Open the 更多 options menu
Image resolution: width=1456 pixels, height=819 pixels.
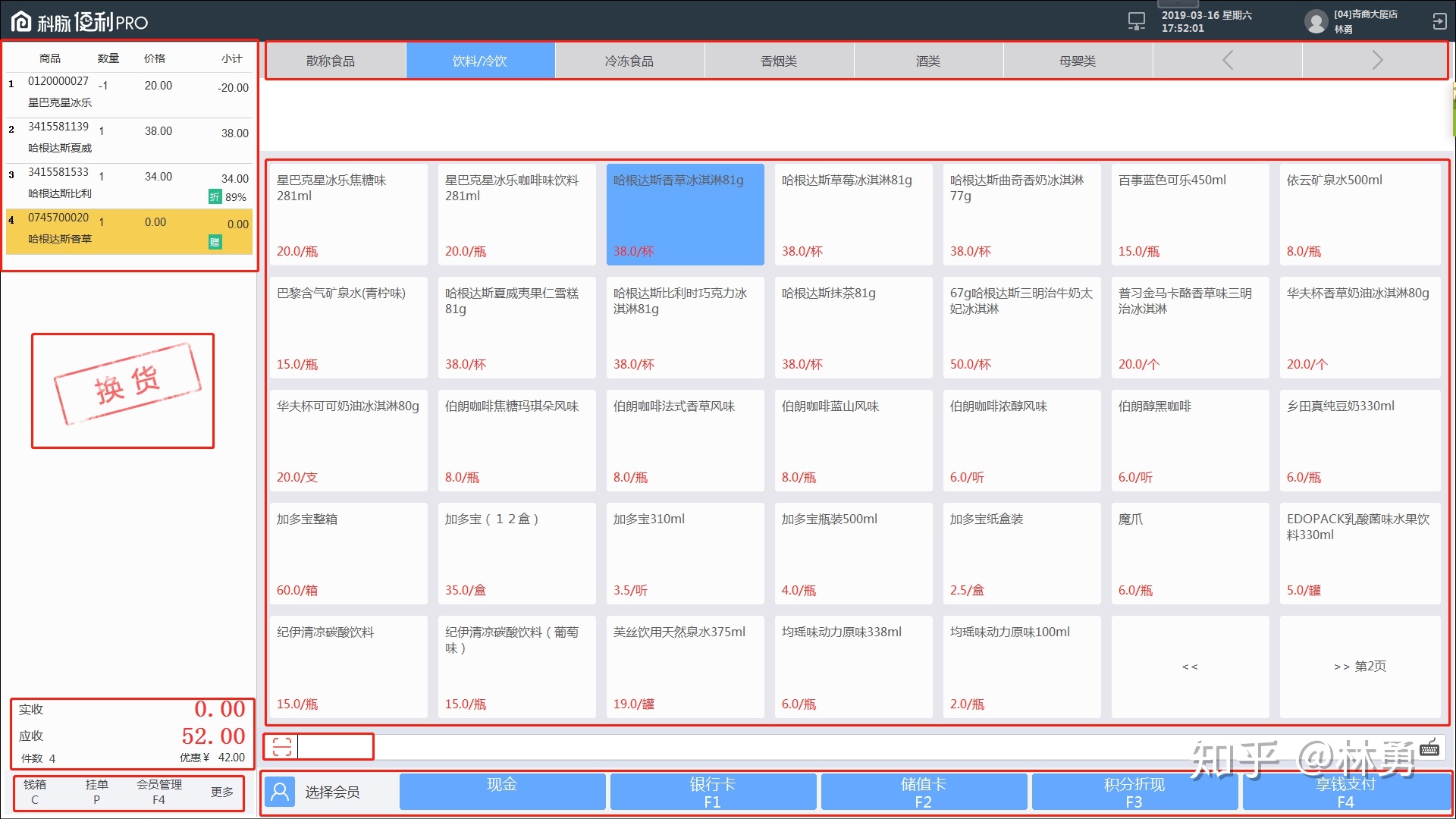point(221,792)
